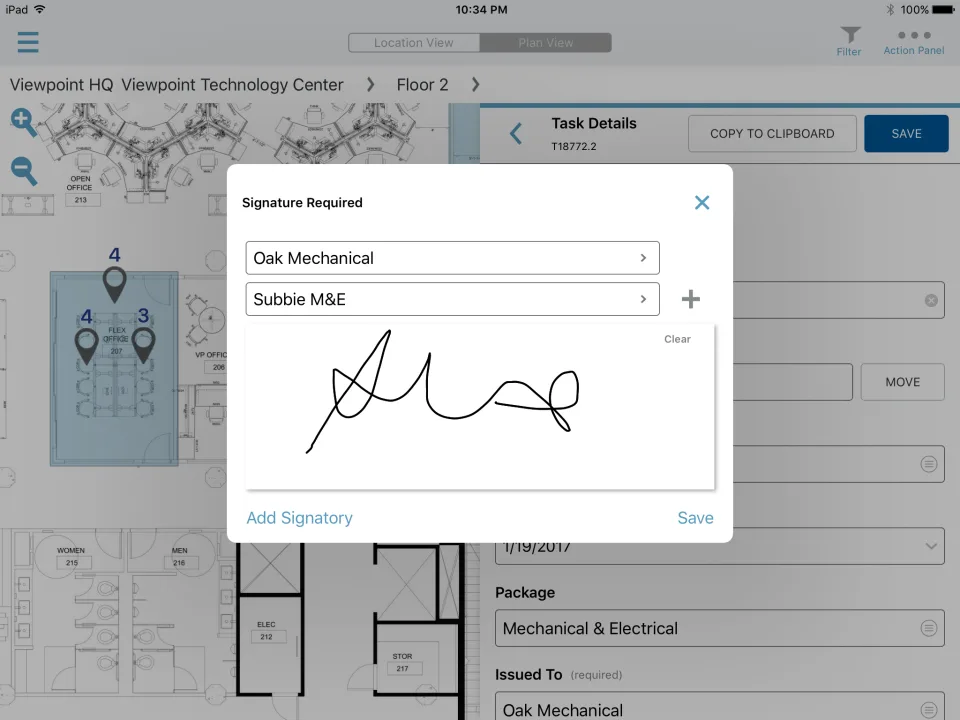Select Viewpoint Technology Center breadcrumb
Image resolution: width=960 pixels, height=720 pixels.
[232, 84]
